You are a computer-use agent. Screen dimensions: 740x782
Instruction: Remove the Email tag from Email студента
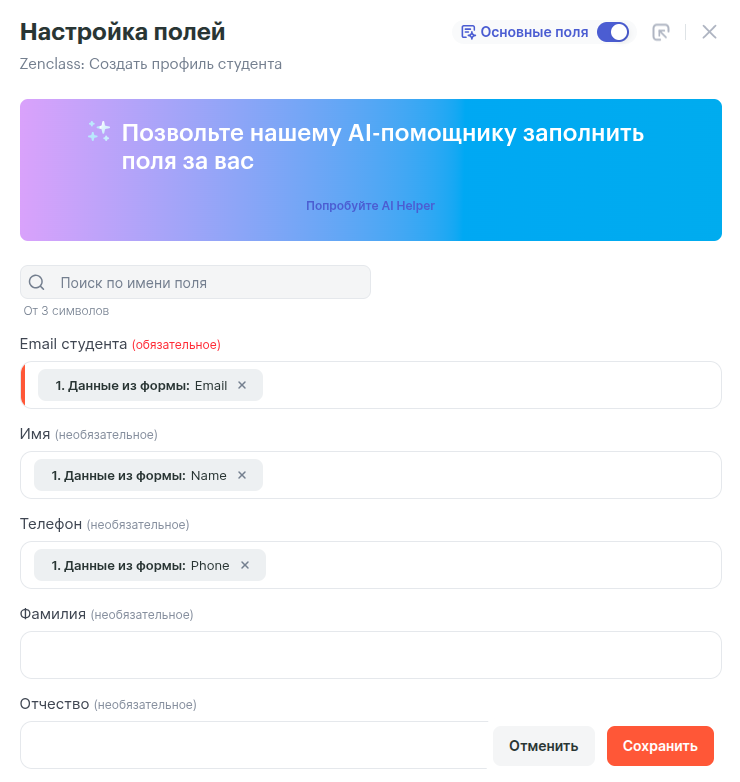click(242, 385)
